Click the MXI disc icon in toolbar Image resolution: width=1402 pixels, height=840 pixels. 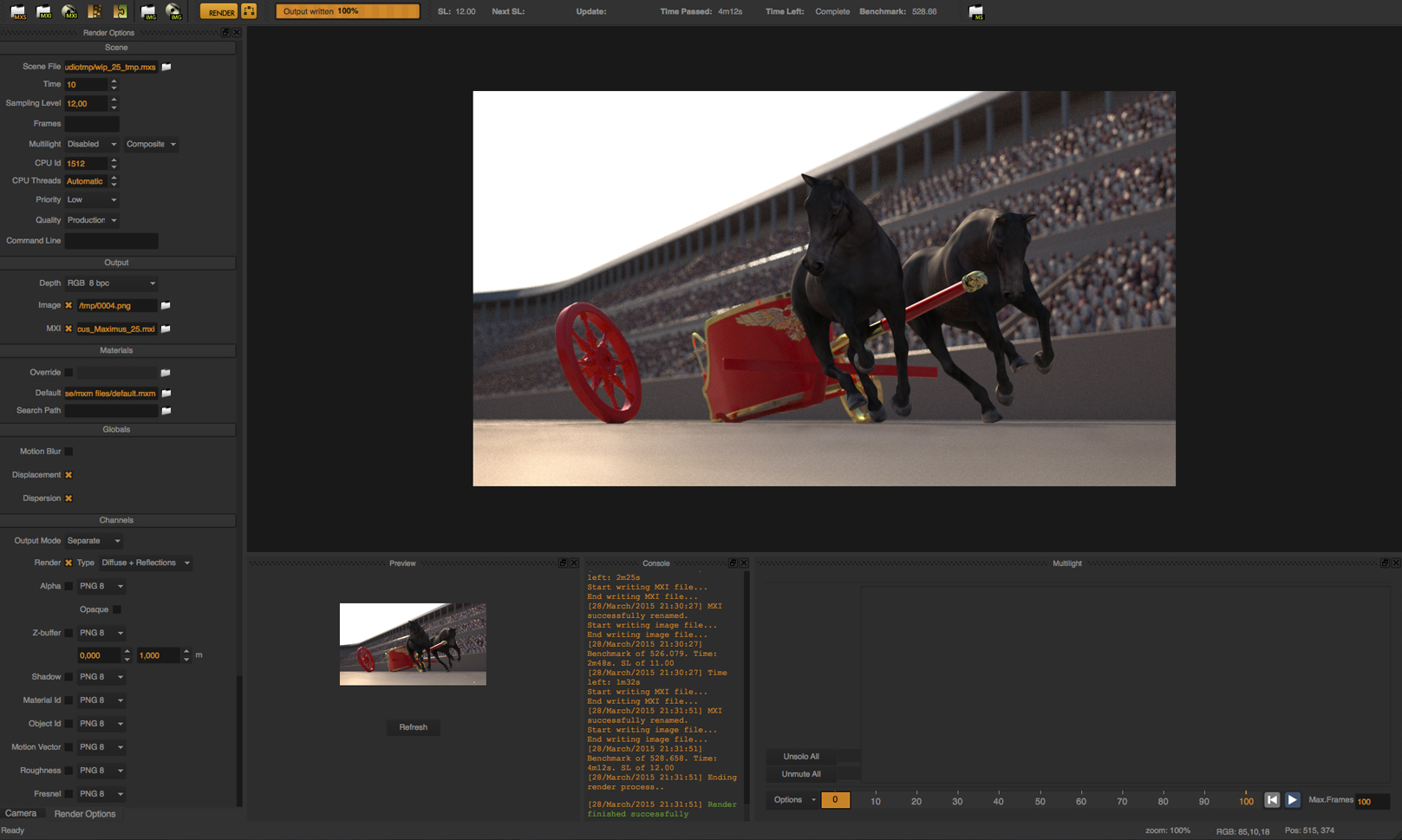[x=69, y=12]
